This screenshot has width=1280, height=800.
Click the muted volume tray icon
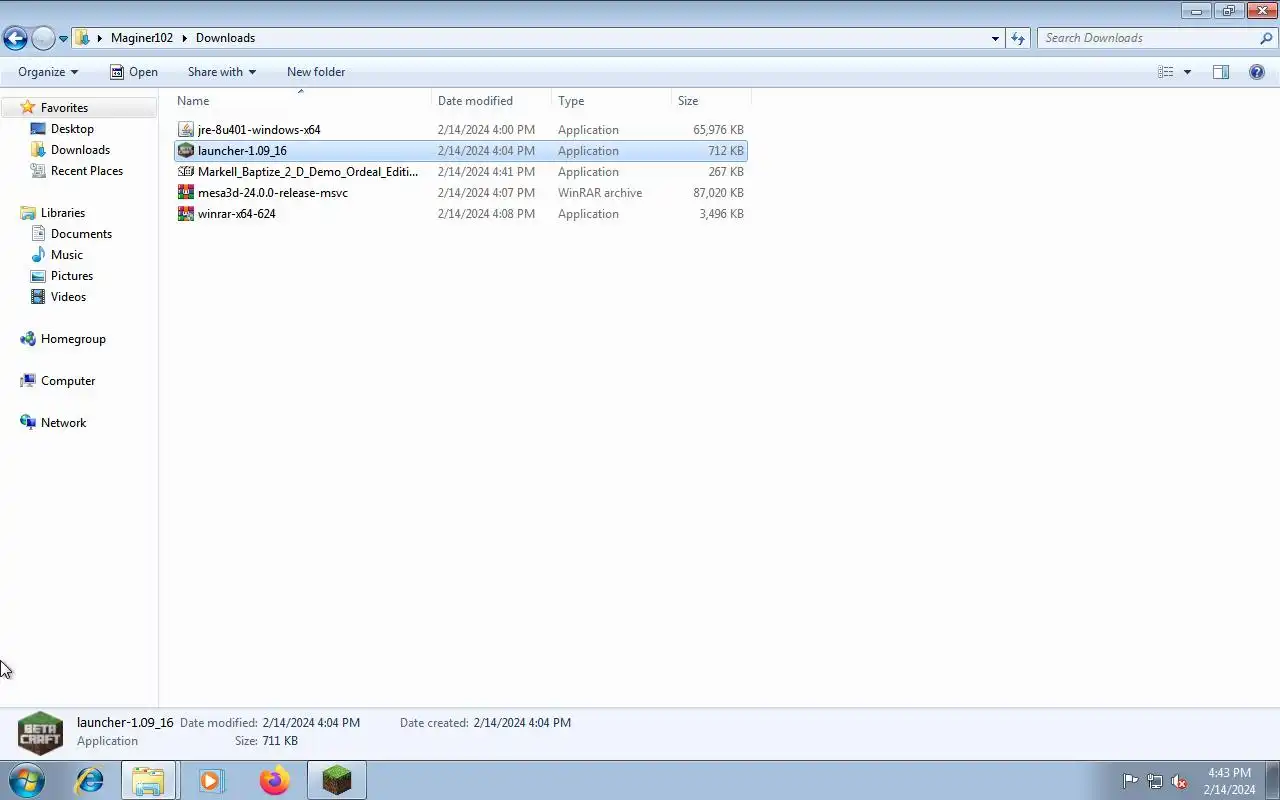click(1179, 781)
